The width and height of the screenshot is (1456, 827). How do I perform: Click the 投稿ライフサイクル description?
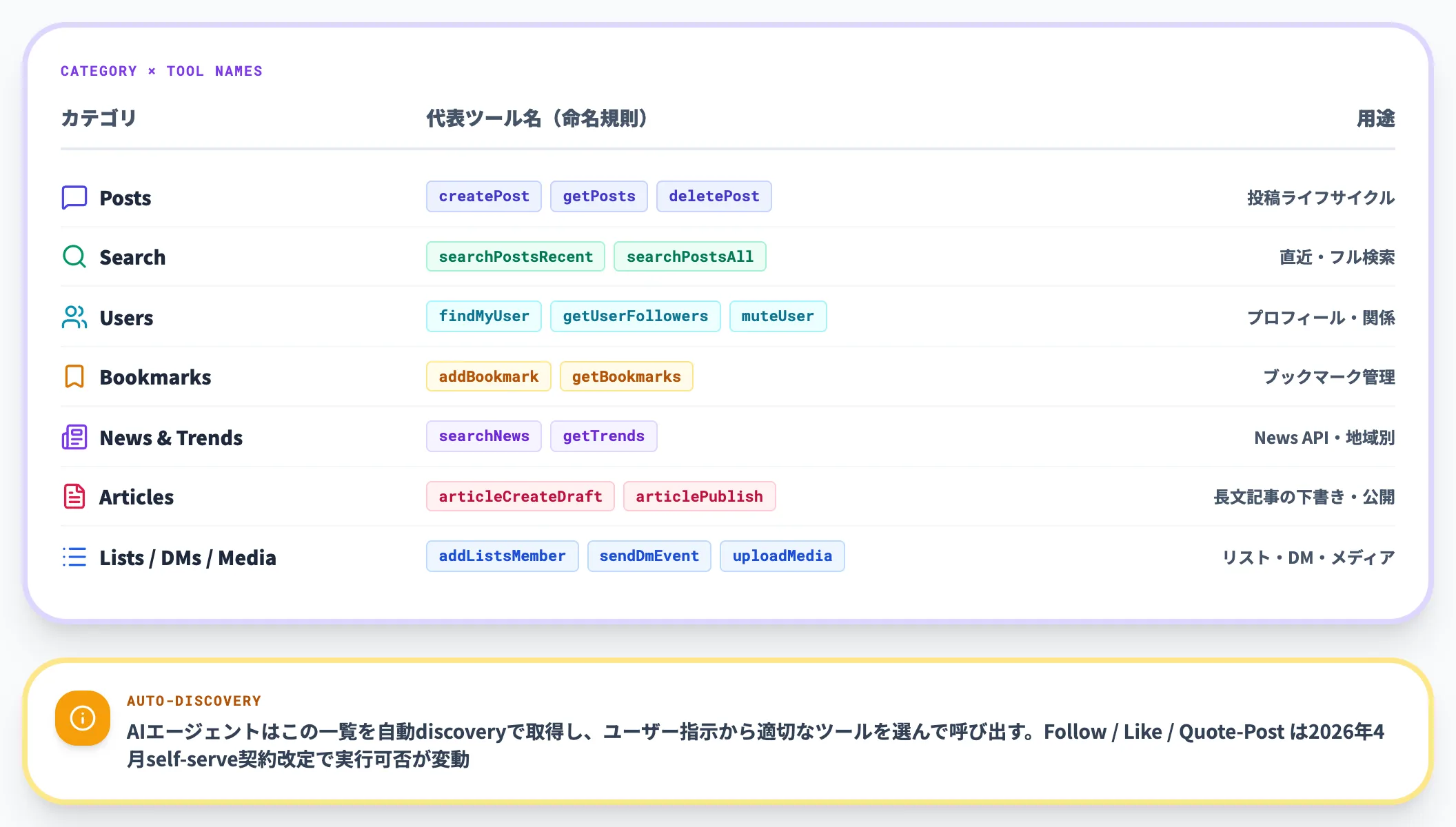point(1321,198)
